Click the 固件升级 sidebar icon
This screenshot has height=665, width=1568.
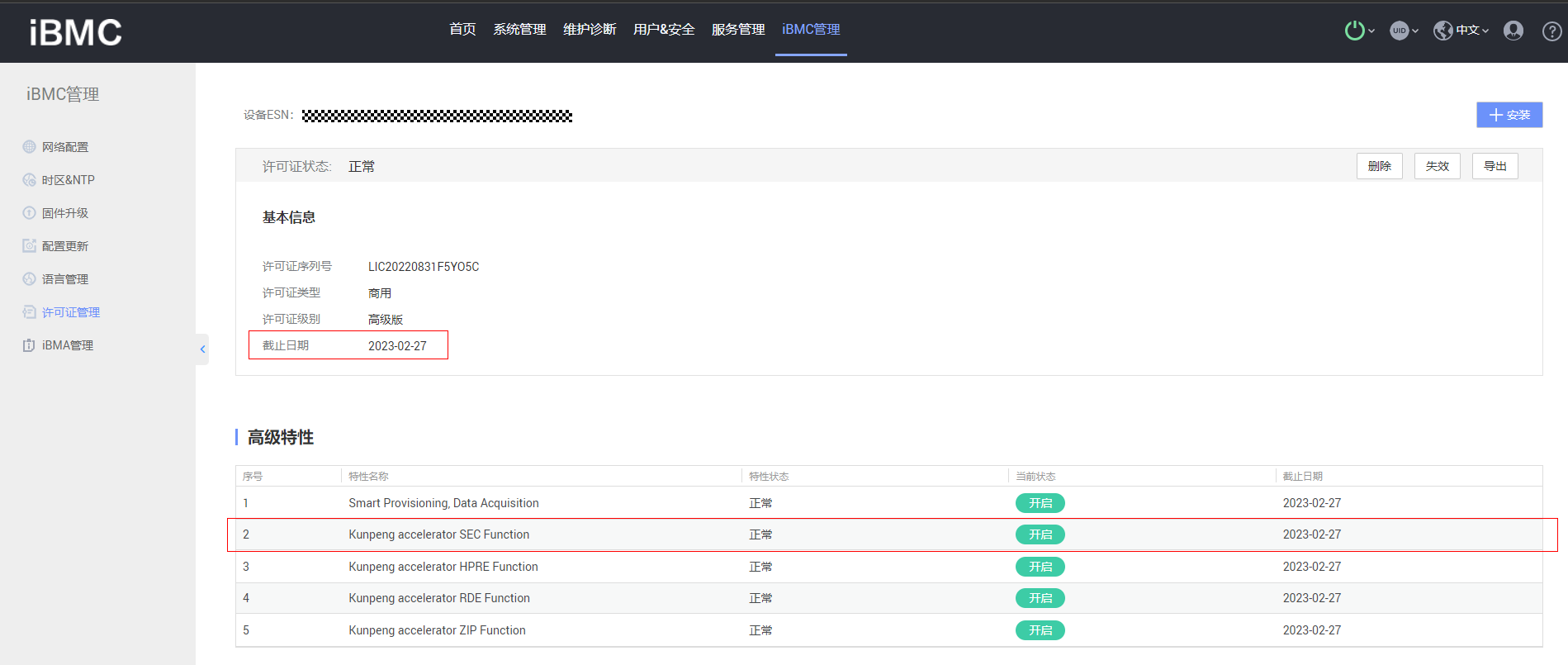29,212
